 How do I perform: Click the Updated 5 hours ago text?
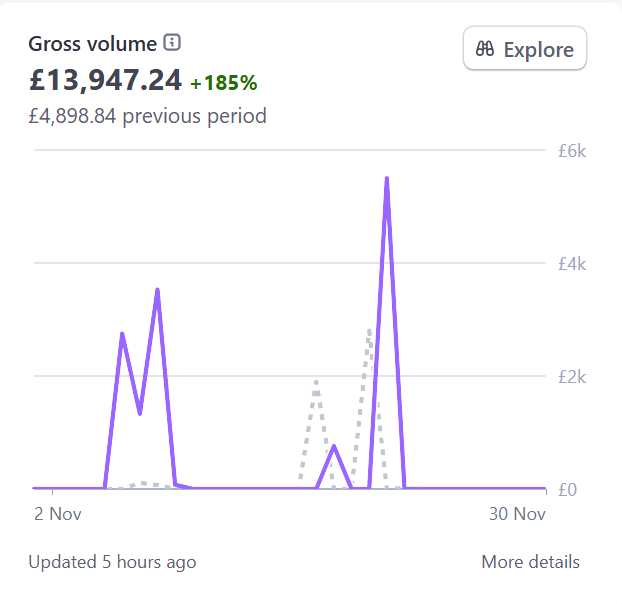click(112, 562)
